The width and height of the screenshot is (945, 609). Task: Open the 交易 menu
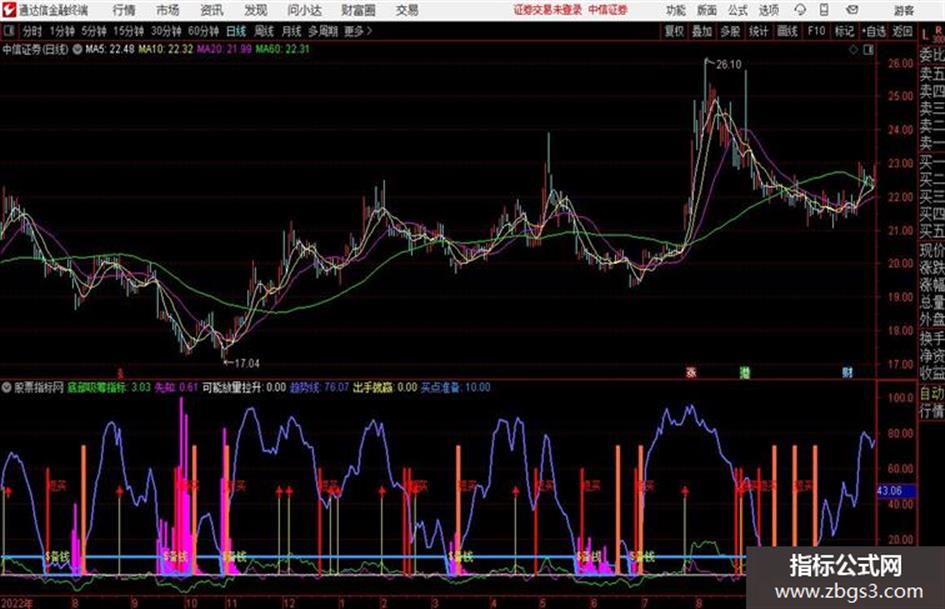407,10
